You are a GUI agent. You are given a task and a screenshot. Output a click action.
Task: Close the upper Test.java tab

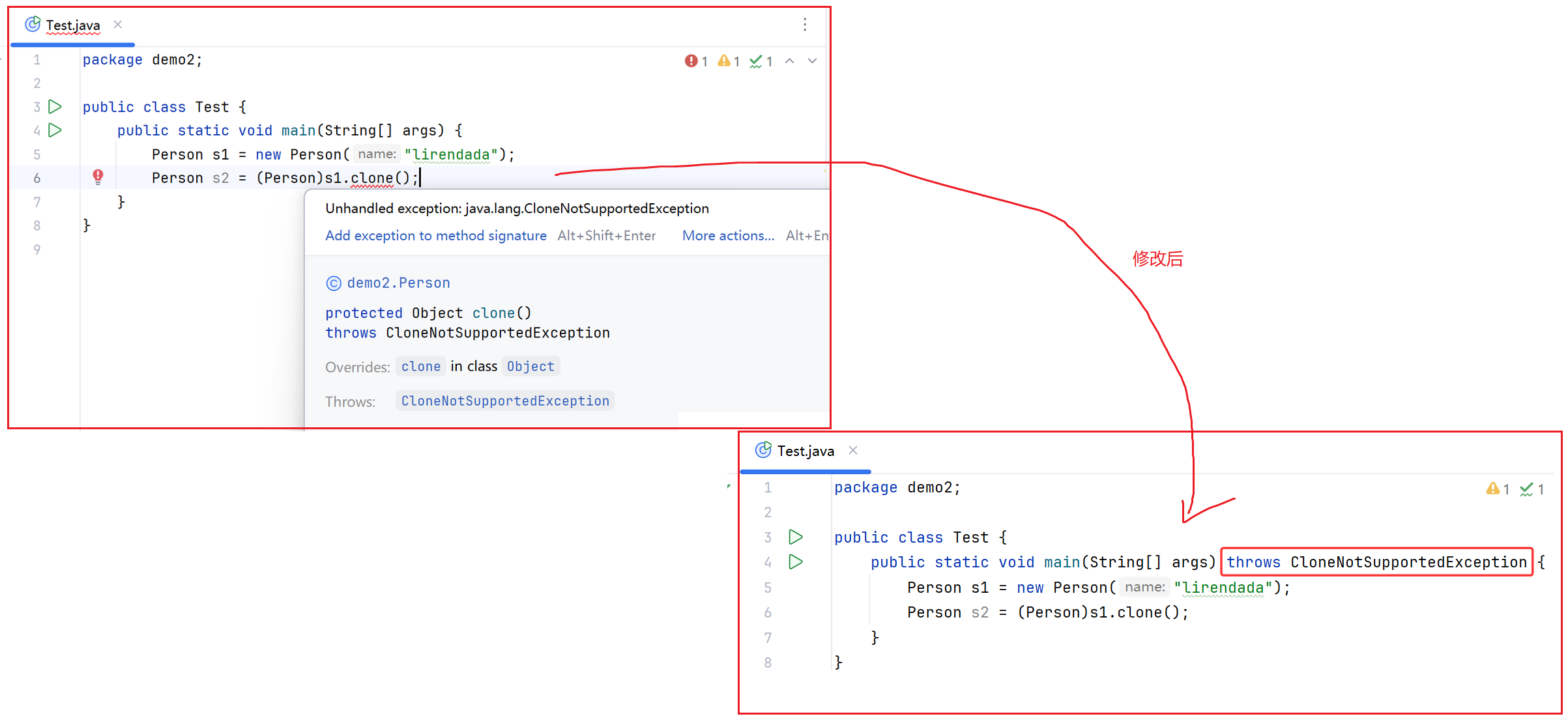(x=118, y=25)
